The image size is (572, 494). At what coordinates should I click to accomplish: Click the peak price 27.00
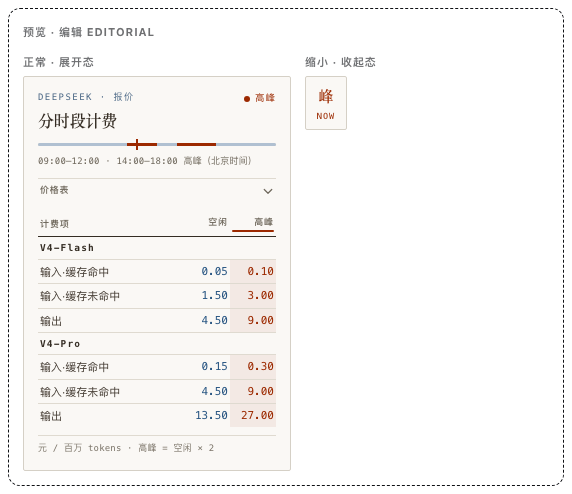(x=257, y=415)
